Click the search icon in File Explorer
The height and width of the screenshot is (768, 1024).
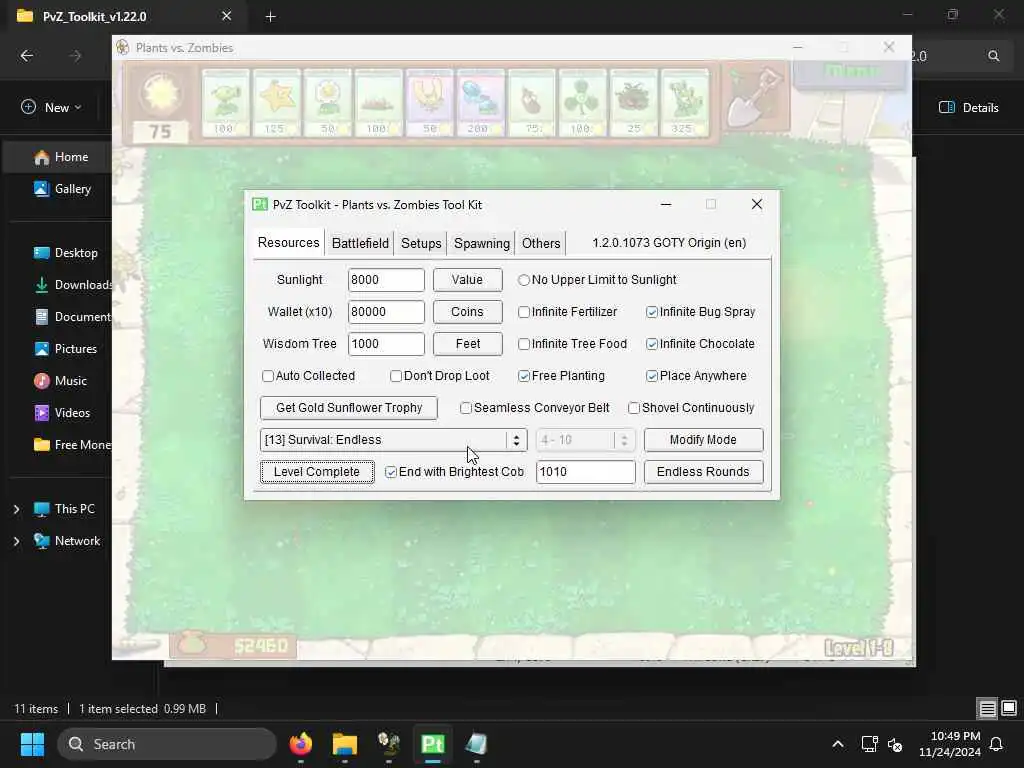[x=993, y=56]
